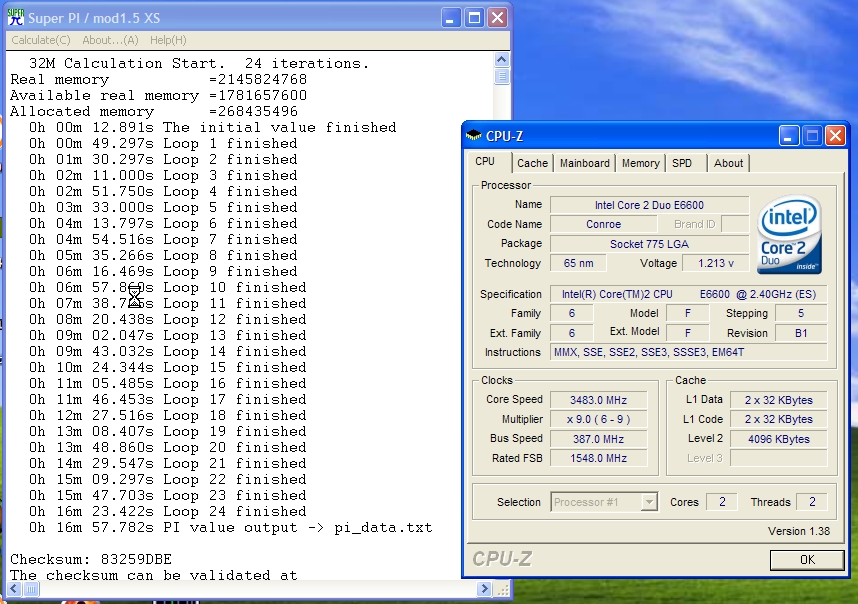Minimize the Super PI window

(449, 18)
